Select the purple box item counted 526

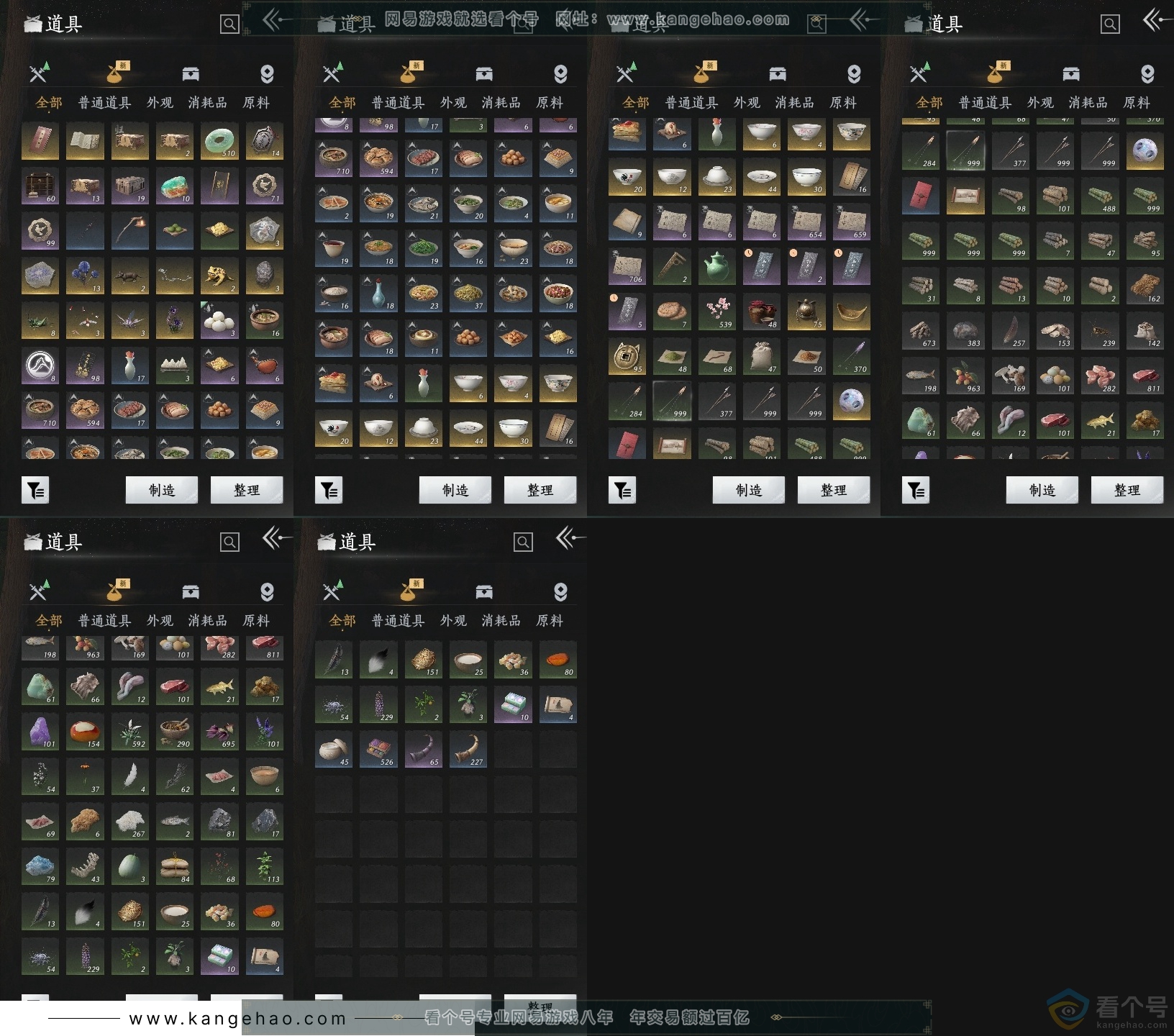pyautogui.click(x=379, y=749)
